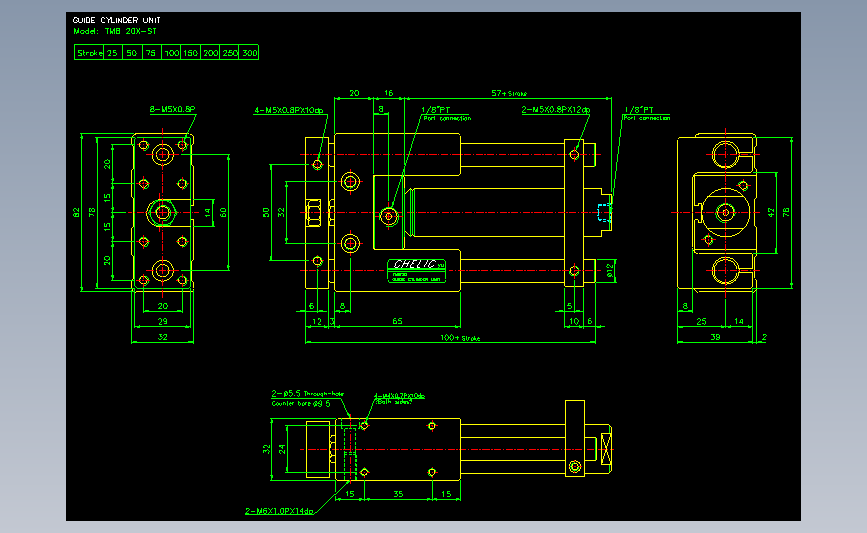Click the 'Stroke' header cell in table
The width and height of the screenshot is (867, 533).
point(89,53)
